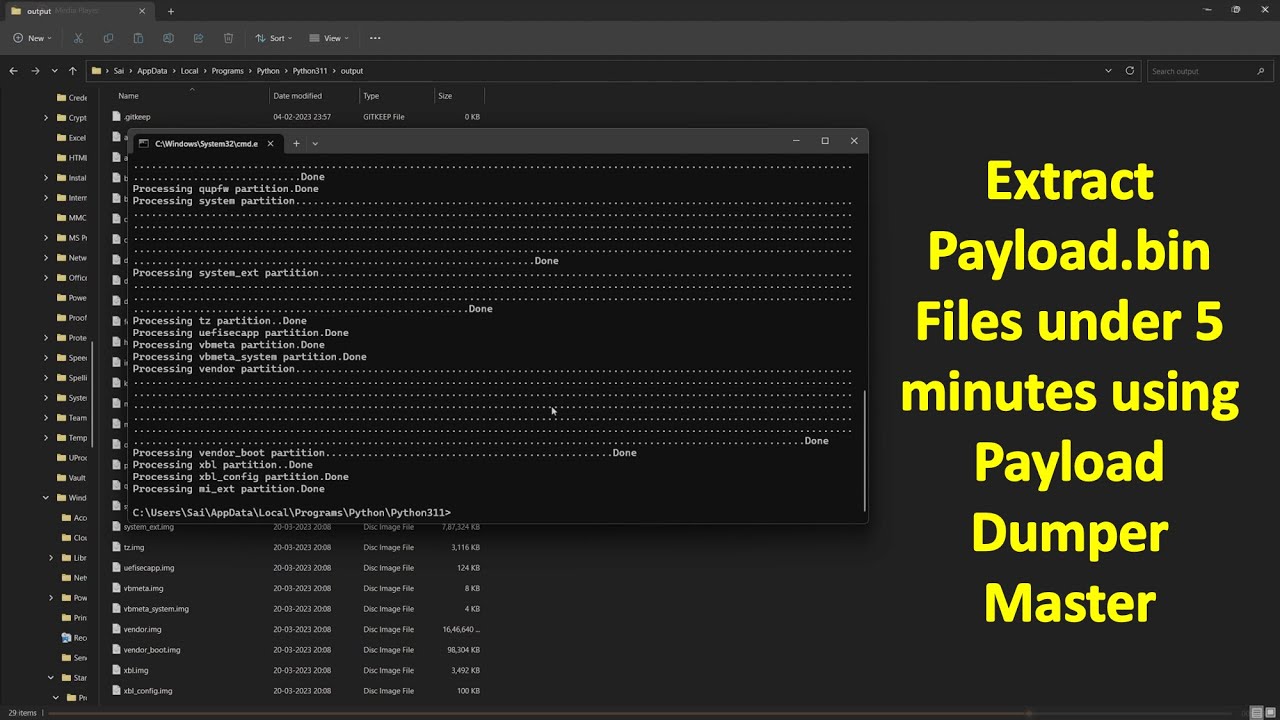1280x720 pixels.
Task: Click Programs in the address breadcrumb
Action: point(228,71)
